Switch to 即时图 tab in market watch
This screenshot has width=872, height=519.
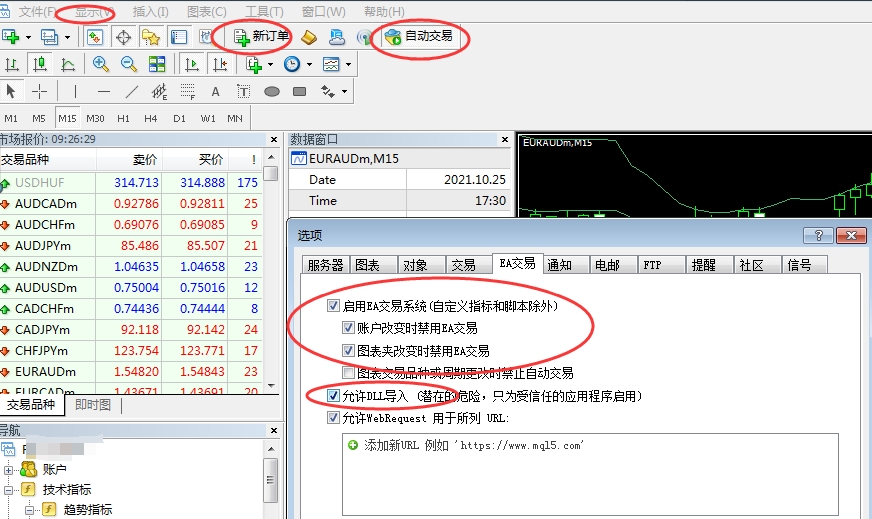coord(93,405)
